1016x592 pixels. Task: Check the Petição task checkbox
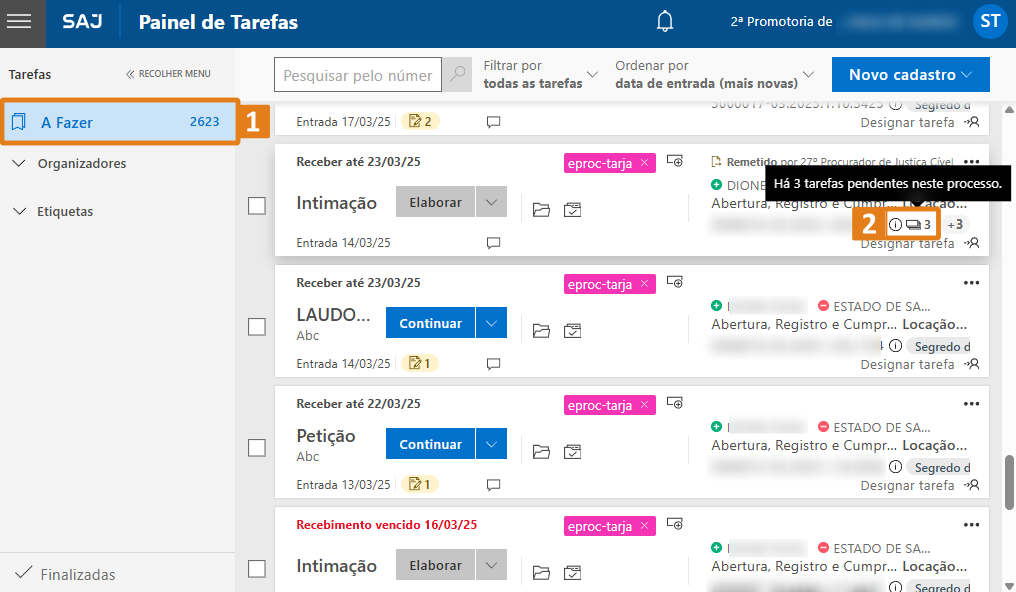click(x=257, y=448)
